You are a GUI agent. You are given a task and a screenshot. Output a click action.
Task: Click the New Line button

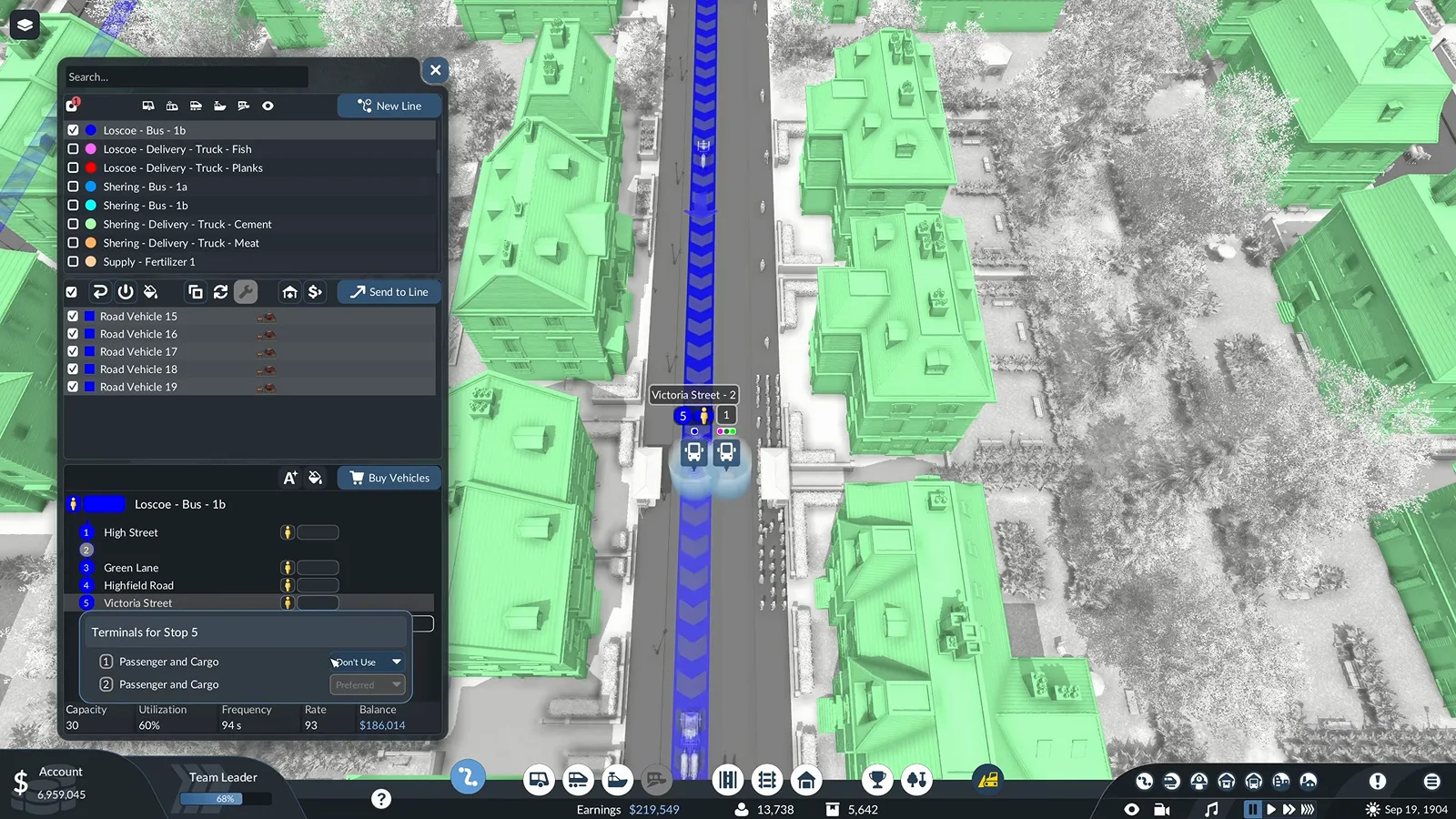389,106
